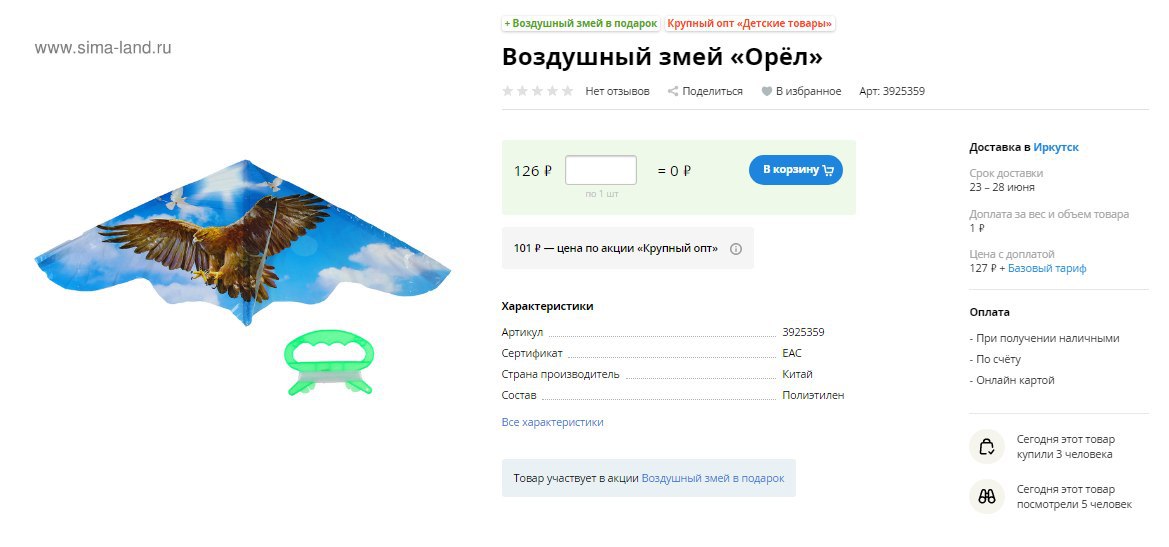Click the shopping cart icon in В корзину
The height and width of the screenshot is (547, 1169).
point(828,170)
